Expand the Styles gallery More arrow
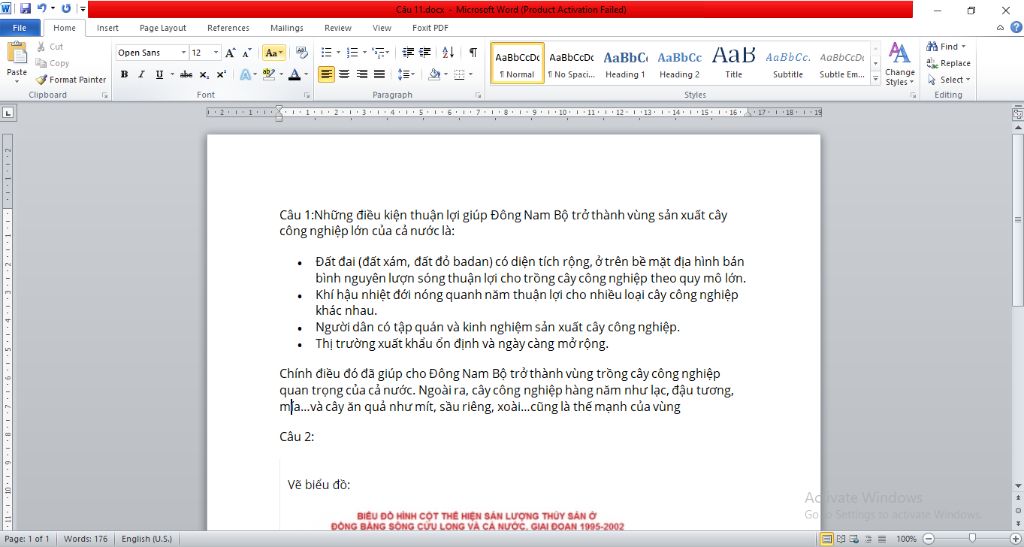This screenshot has width=1024, height=547. pyautogui.click(x=876, y=78)
